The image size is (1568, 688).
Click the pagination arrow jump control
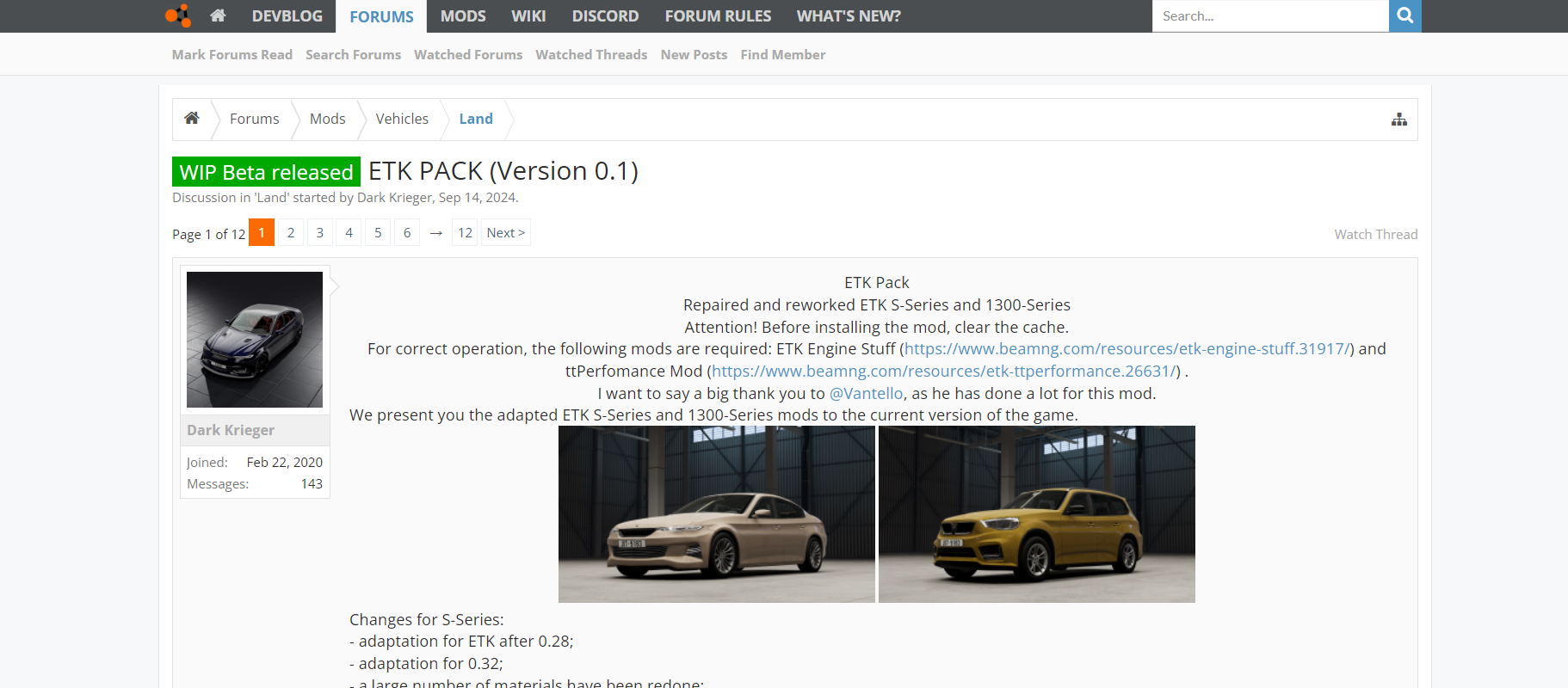[x=436, y=233]
